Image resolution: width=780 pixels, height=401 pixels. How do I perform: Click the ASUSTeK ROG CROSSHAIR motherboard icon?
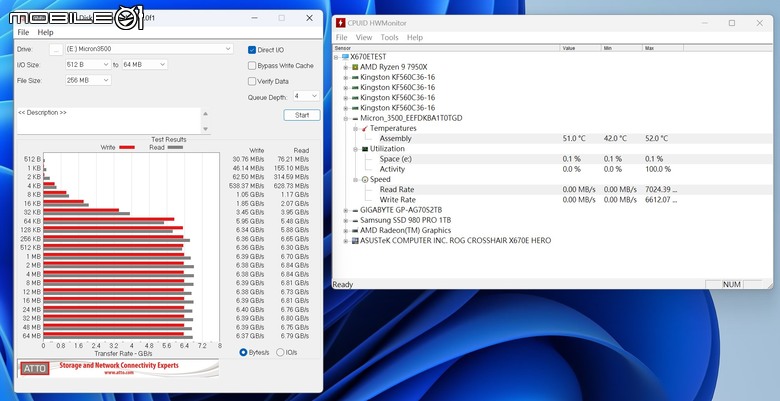[x=355, y=241]
